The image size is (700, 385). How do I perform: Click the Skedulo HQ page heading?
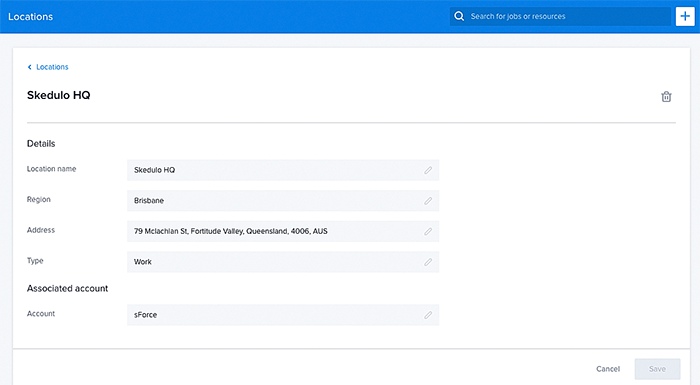coord(58,95)
